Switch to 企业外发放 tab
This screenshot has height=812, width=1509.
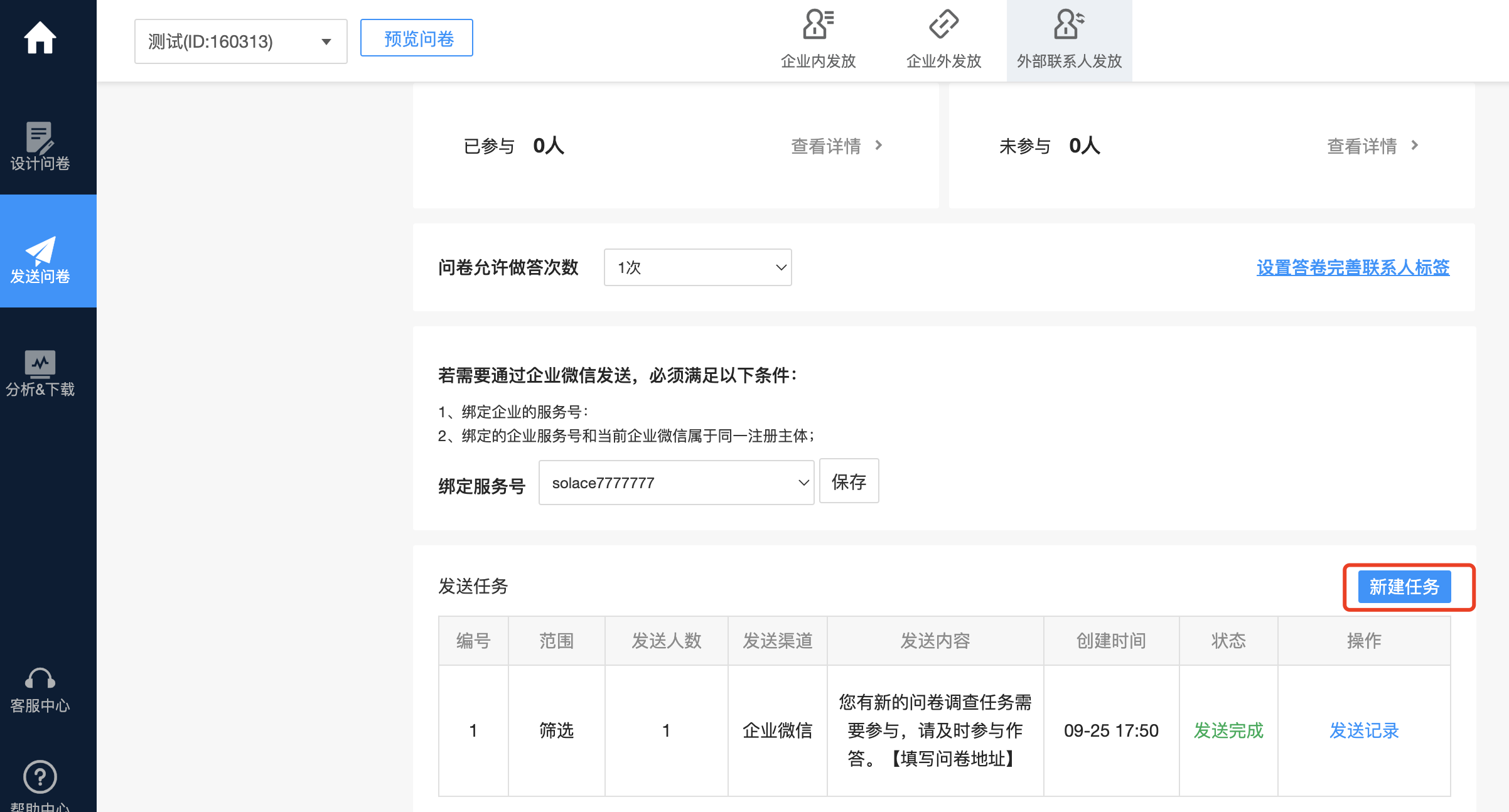[x=944, y=40]
